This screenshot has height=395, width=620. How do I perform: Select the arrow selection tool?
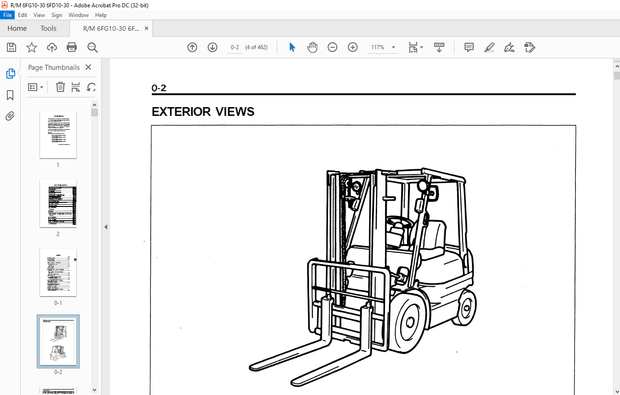click(292, 47)
